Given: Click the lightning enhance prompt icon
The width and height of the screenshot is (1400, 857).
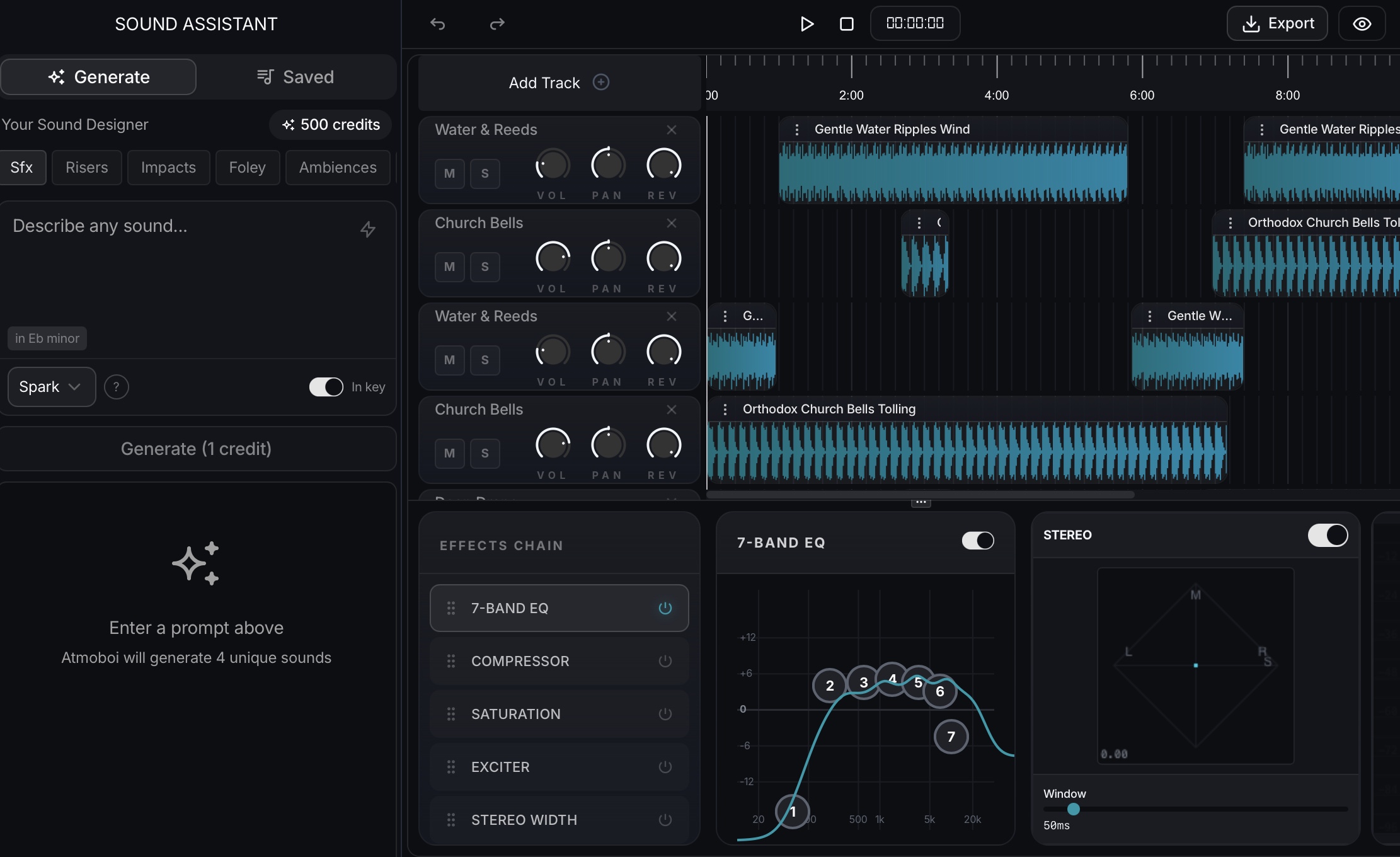Looking at the screenshot, I should pyautogui.click(x=368, y=229).
